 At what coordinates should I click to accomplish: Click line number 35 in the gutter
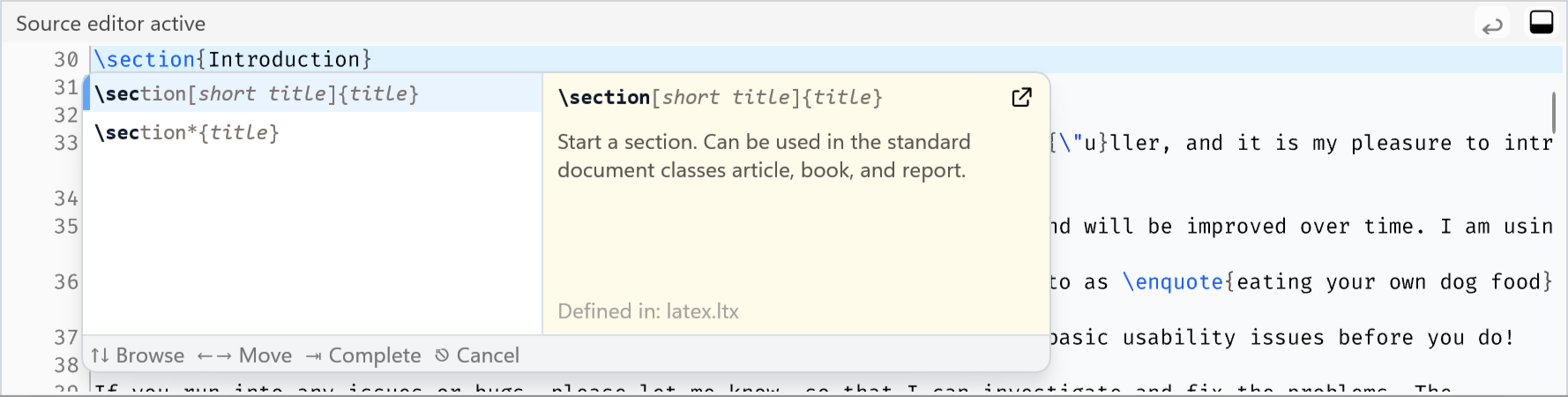click(x=66, y=227)
